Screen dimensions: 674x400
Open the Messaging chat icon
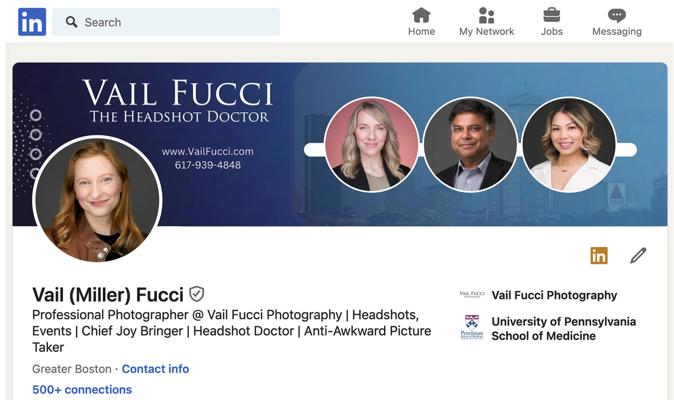click(616, 15)
